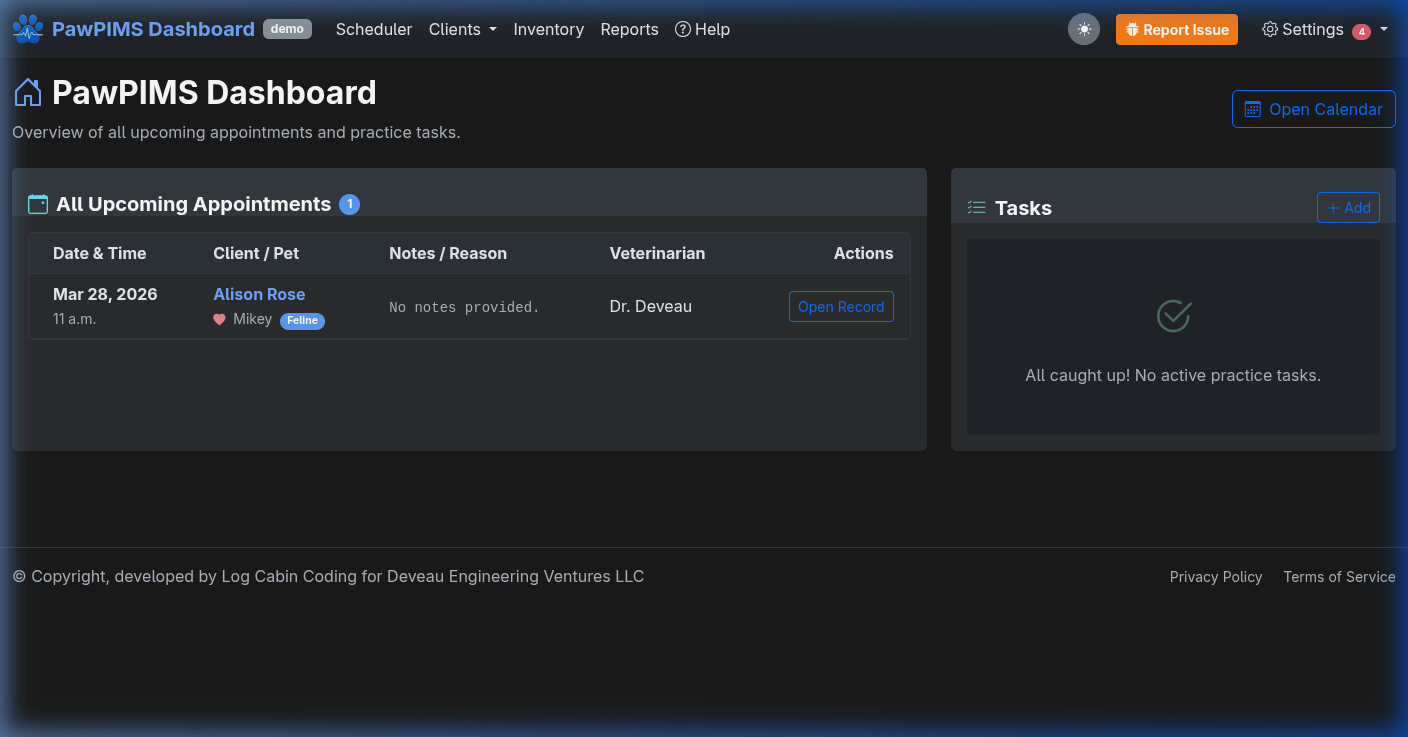Image resolution: width=1408 pixels, height=737 pixels.
Task: Click the demo badge in navbar
Action: [x=287, y=29]
